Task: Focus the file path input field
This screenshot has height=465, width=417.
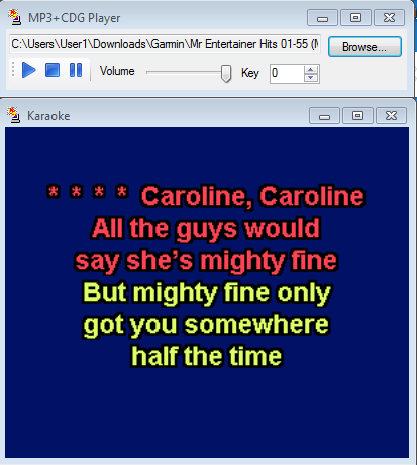Action: point(165,44)
